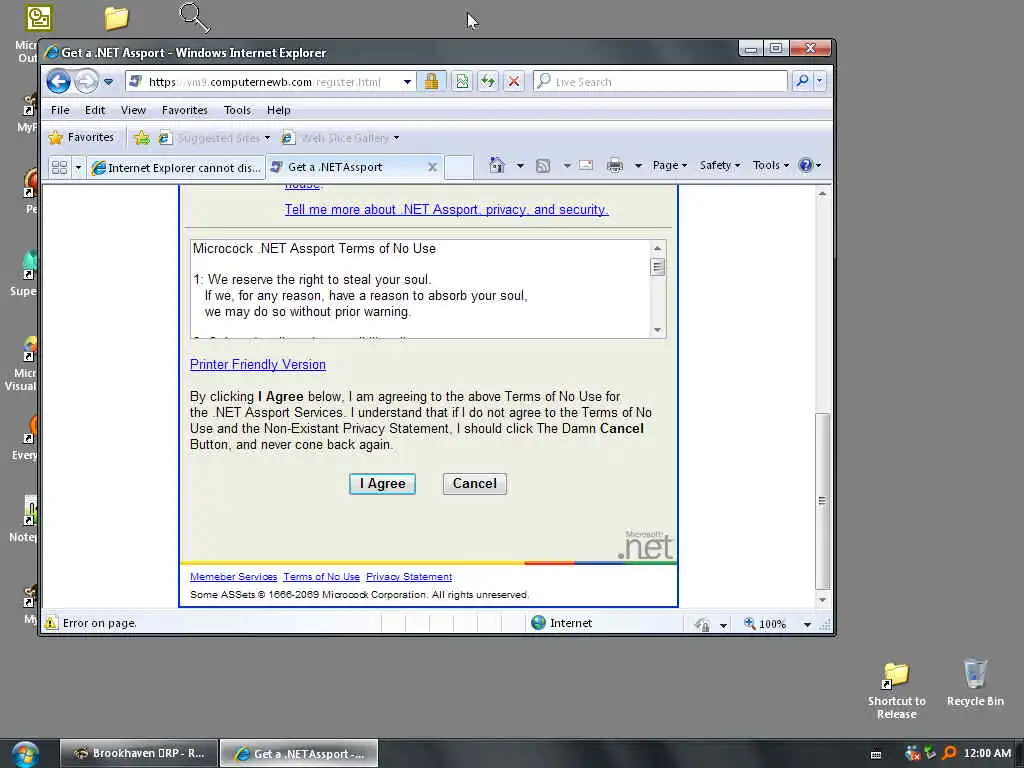The height and width of the screenshot is (768, 1024).
Task: Click the Protected Mode status icon
Action: point(703,624)
